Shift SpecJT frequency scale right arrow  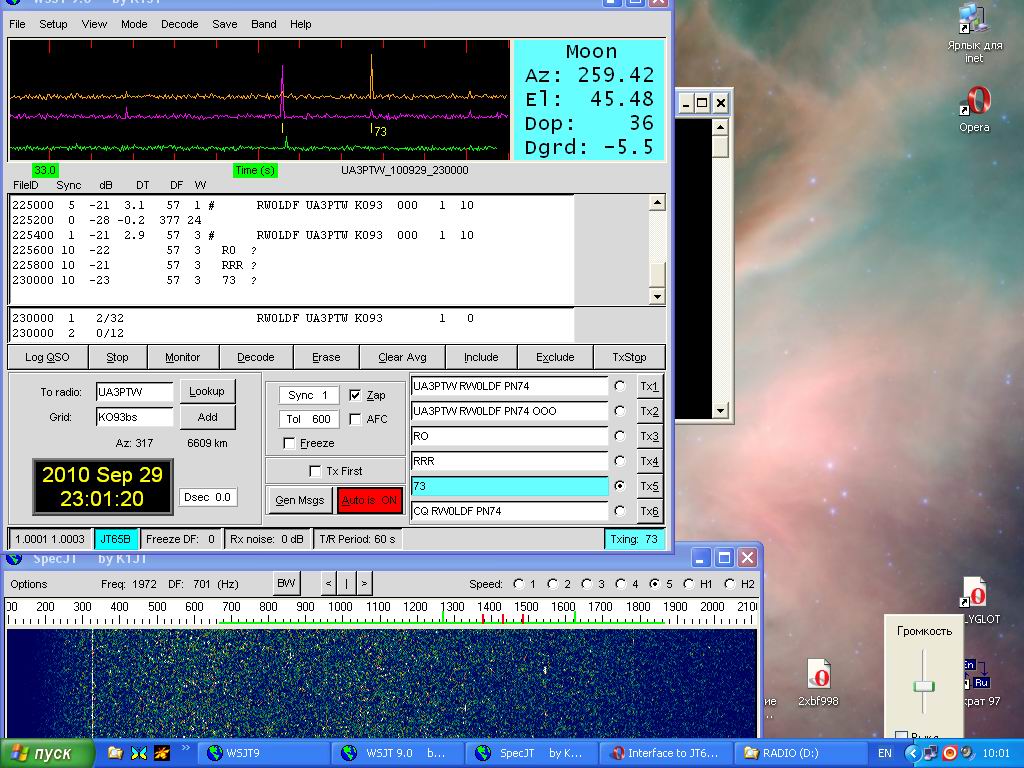click(364, 583)
